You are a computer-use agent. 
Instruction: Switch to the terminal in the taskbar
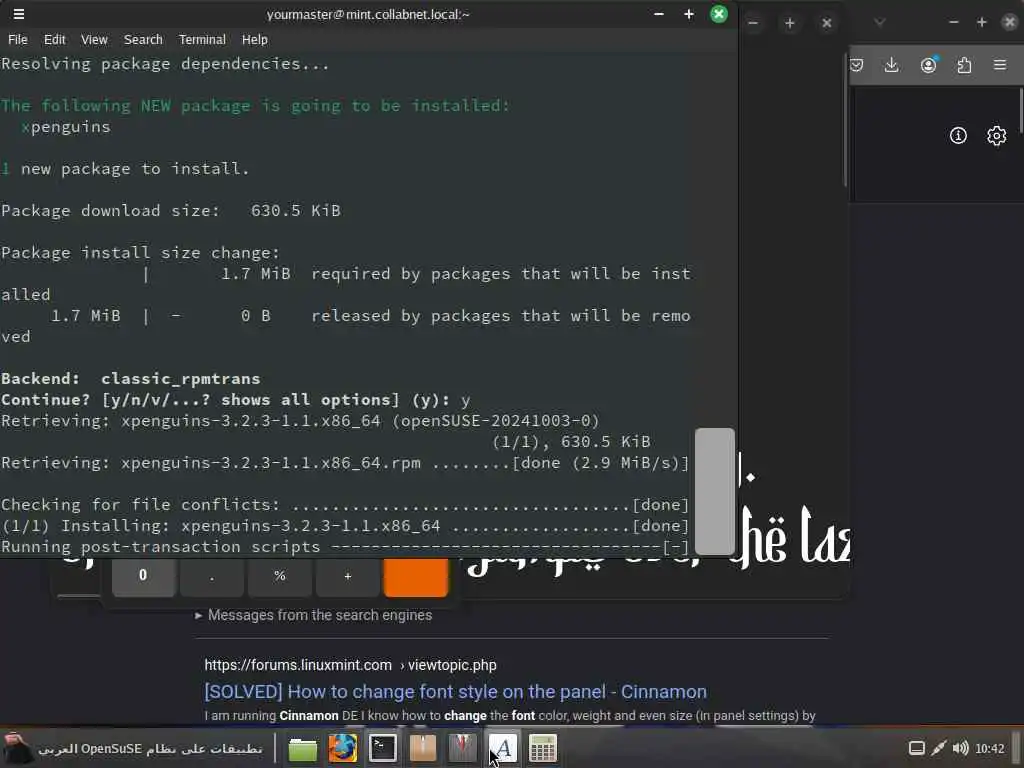(x=383, y=748)
